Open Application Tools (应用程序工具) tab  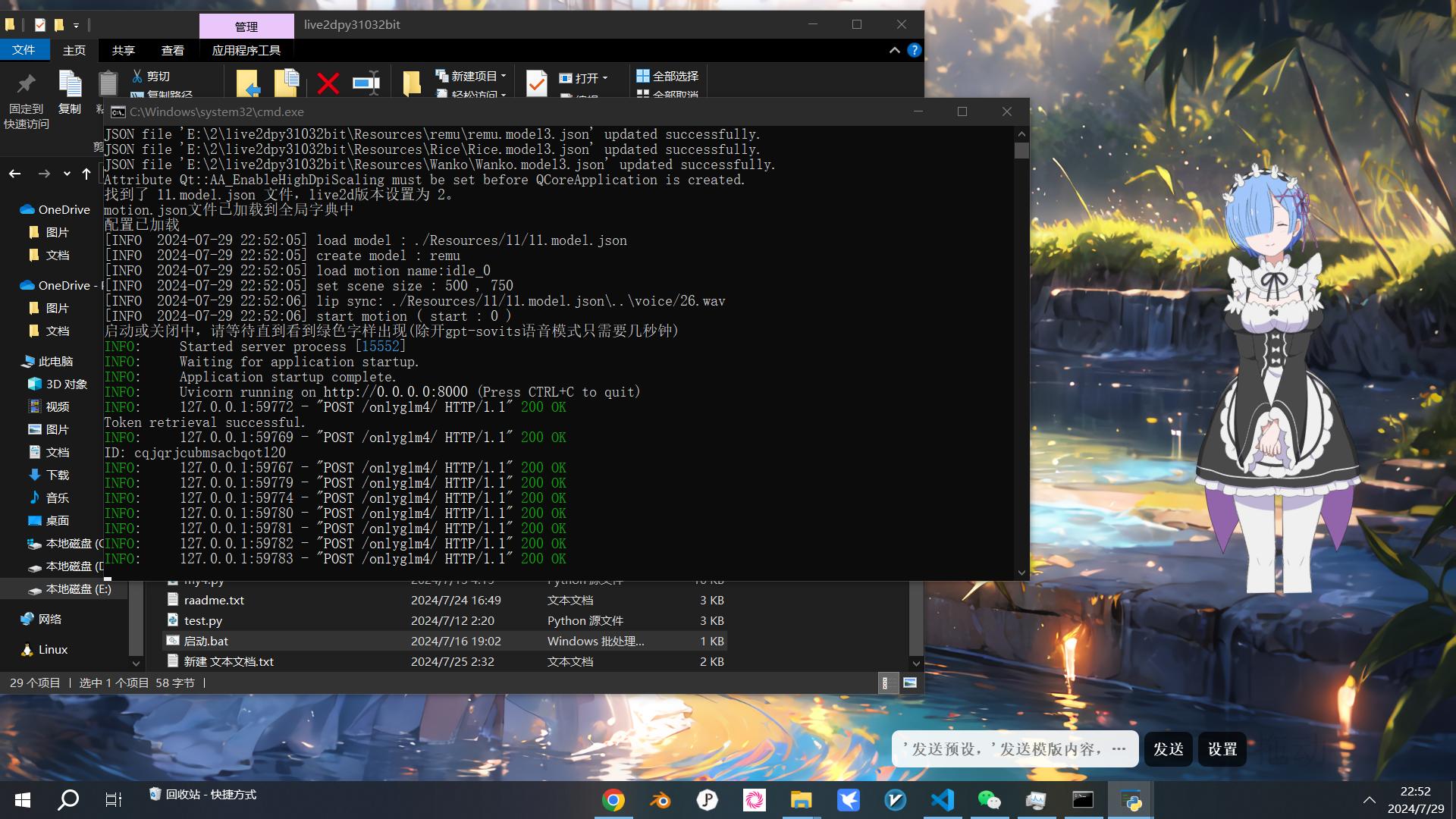246,50
